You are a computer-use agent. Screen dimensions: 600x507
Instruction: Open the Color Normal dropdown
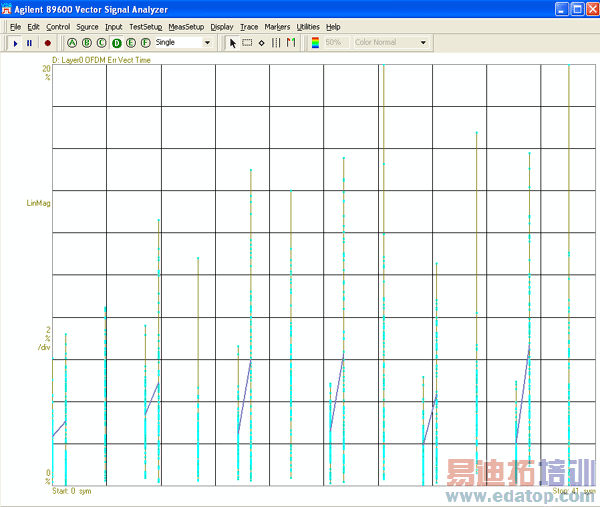423,42
